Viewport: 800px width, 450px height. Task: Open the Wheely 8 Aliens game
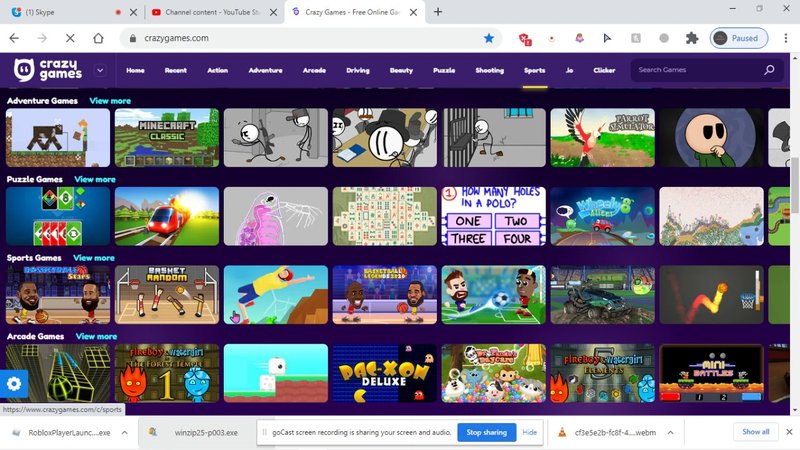pos(603,216)
